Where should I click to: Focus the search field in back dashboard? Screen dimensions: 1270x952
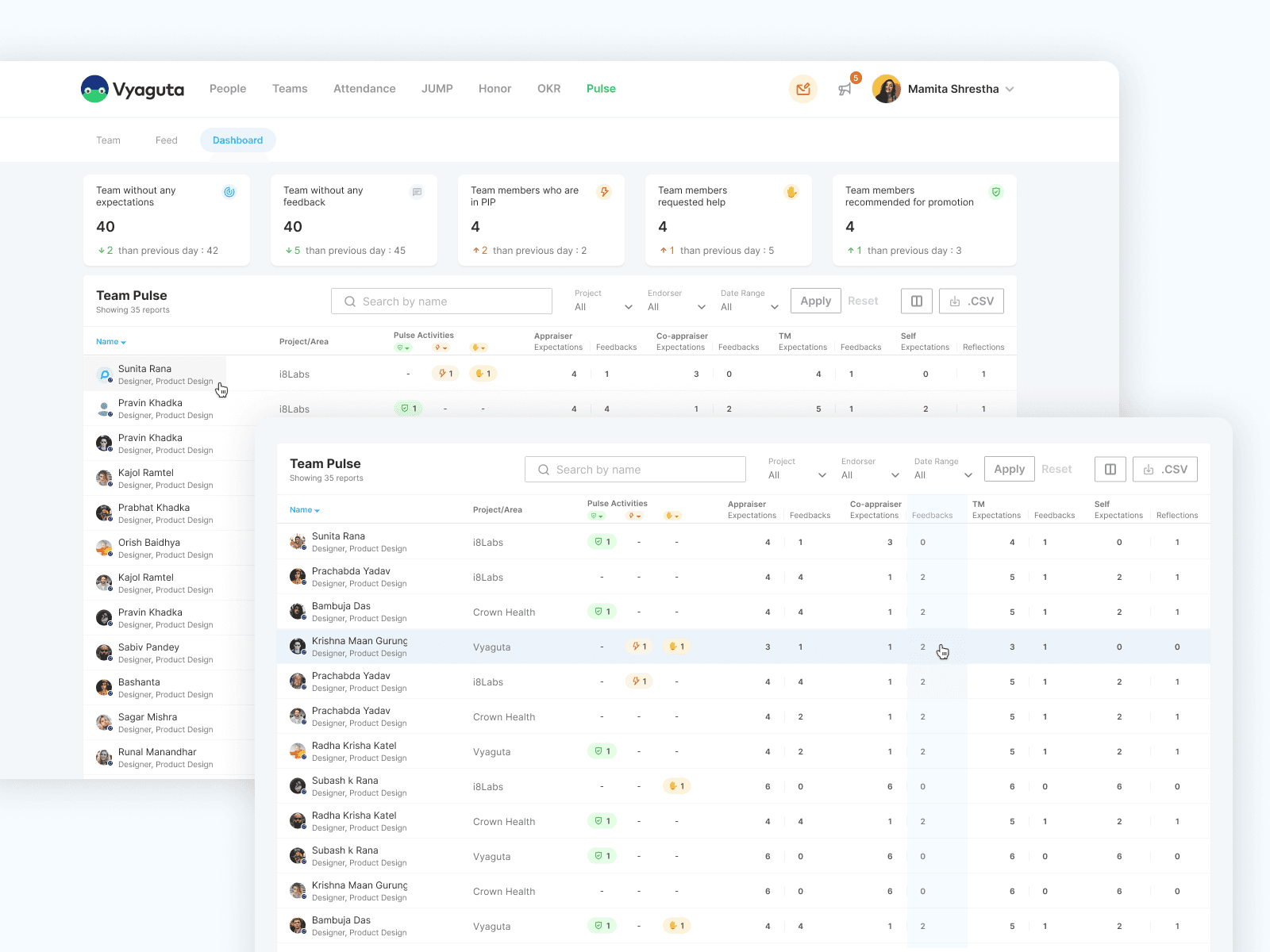click(x=441, y=301)
